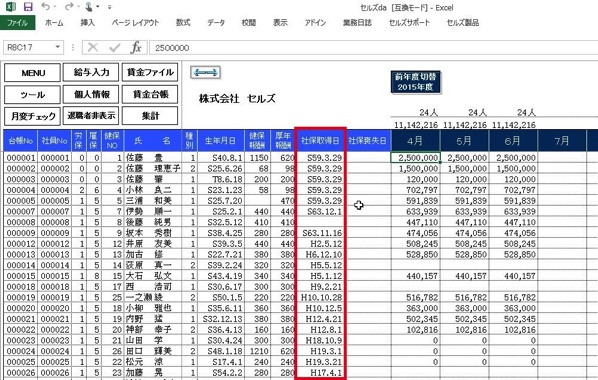Click the Save icon in quick access toolbar

point(28,6)
